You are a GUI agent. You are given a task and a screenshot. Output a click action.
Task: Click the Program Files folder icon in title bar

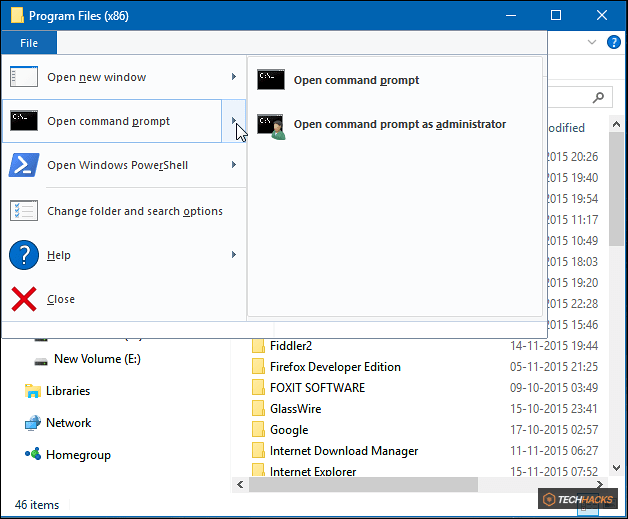coord(17,15)
